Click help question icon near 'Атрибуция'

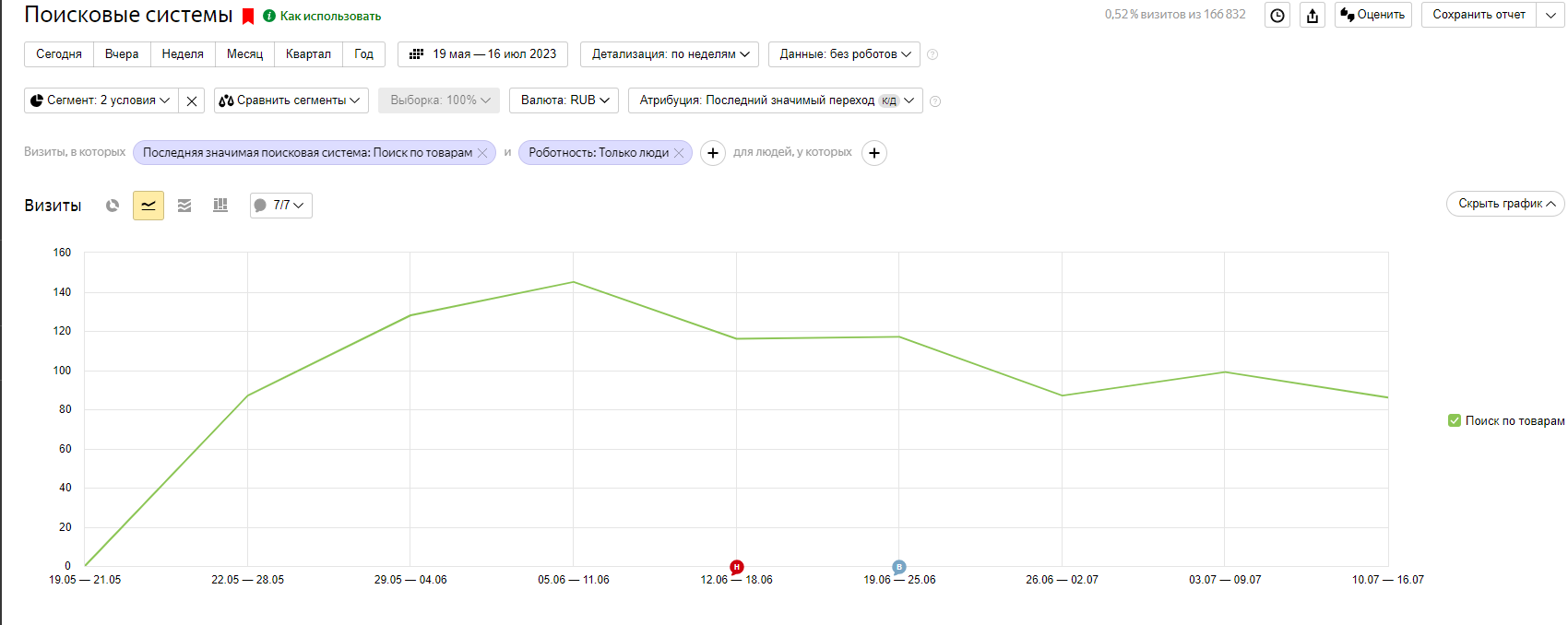pyautogui.click(x=935, y=101)
